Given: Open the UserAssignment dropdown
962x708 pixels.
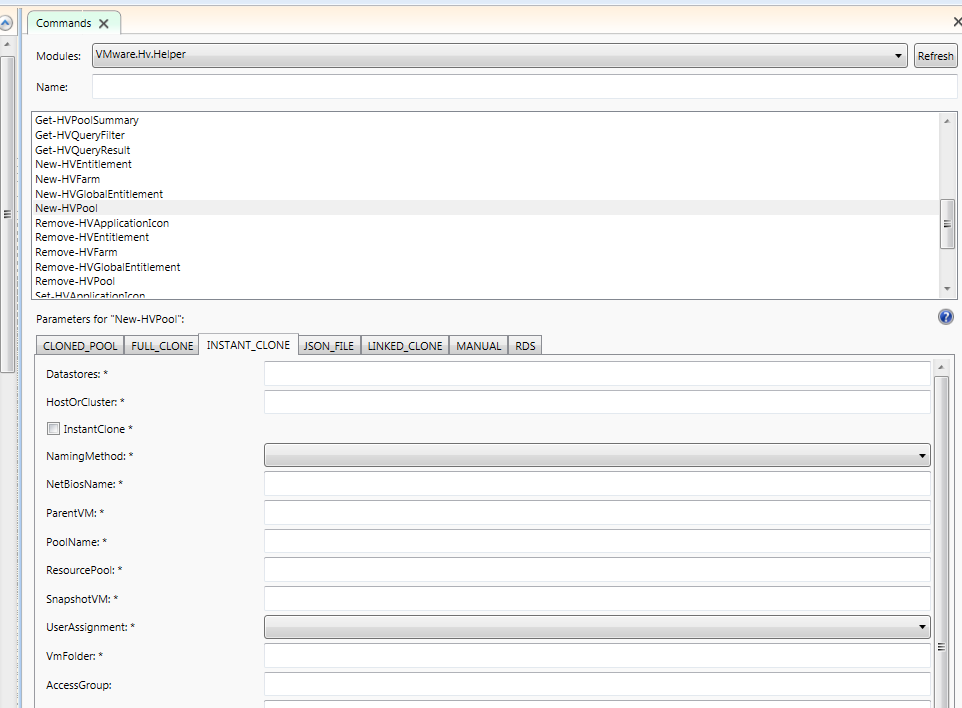Looking at the screenshot, I should click(919, 627).
